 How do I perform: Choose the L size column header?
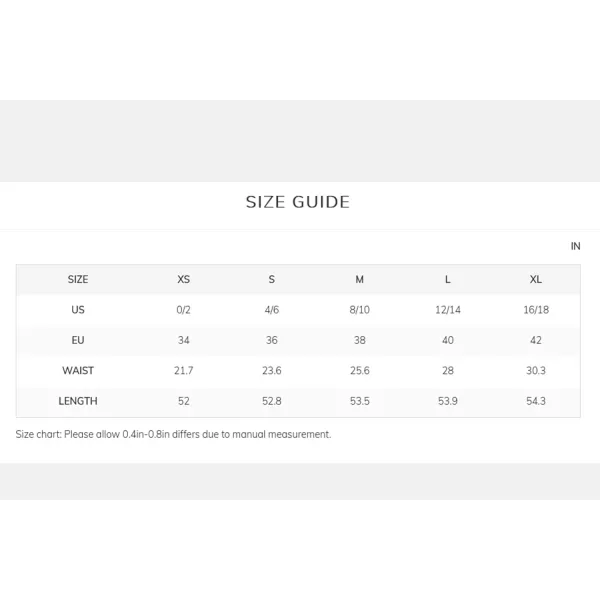click(x=448, y=279)
